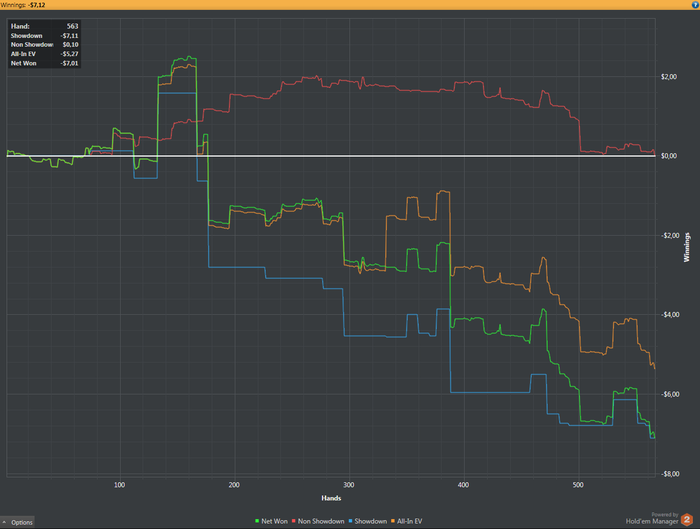The image size is (700, 529).
Task: Click the blue Showdown color swatch
Action: [350, 521]
